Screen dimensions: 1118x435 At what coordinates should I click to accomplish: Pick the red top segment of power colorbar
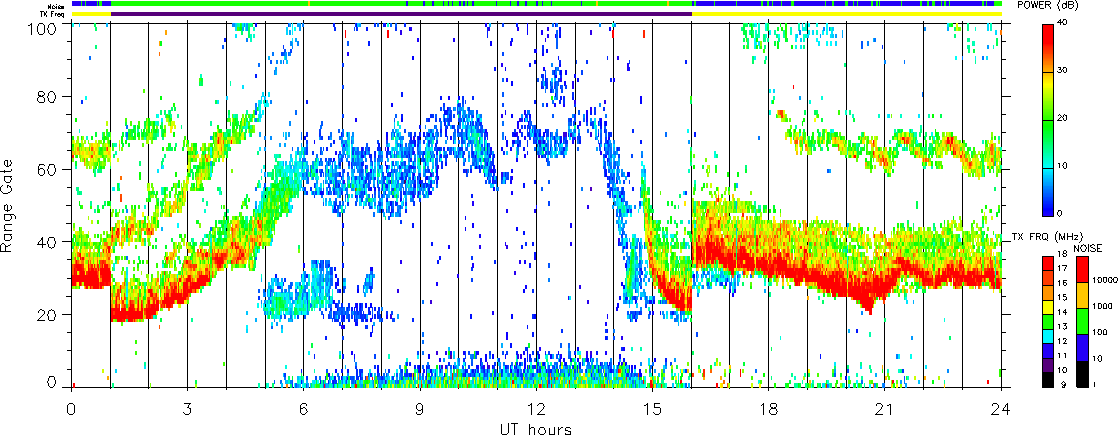tap(1048, 48)
